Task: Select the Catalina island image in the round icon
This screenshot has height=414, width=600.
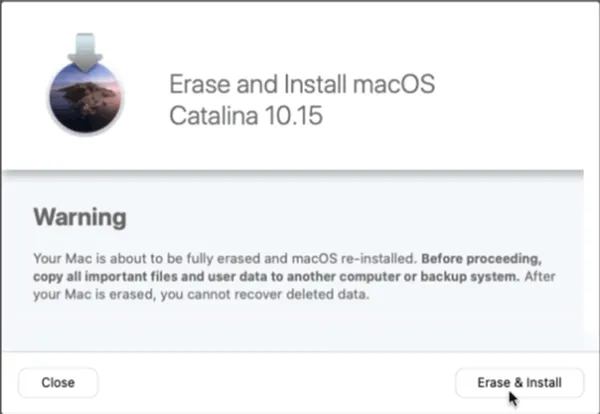Action: (85, 99)
